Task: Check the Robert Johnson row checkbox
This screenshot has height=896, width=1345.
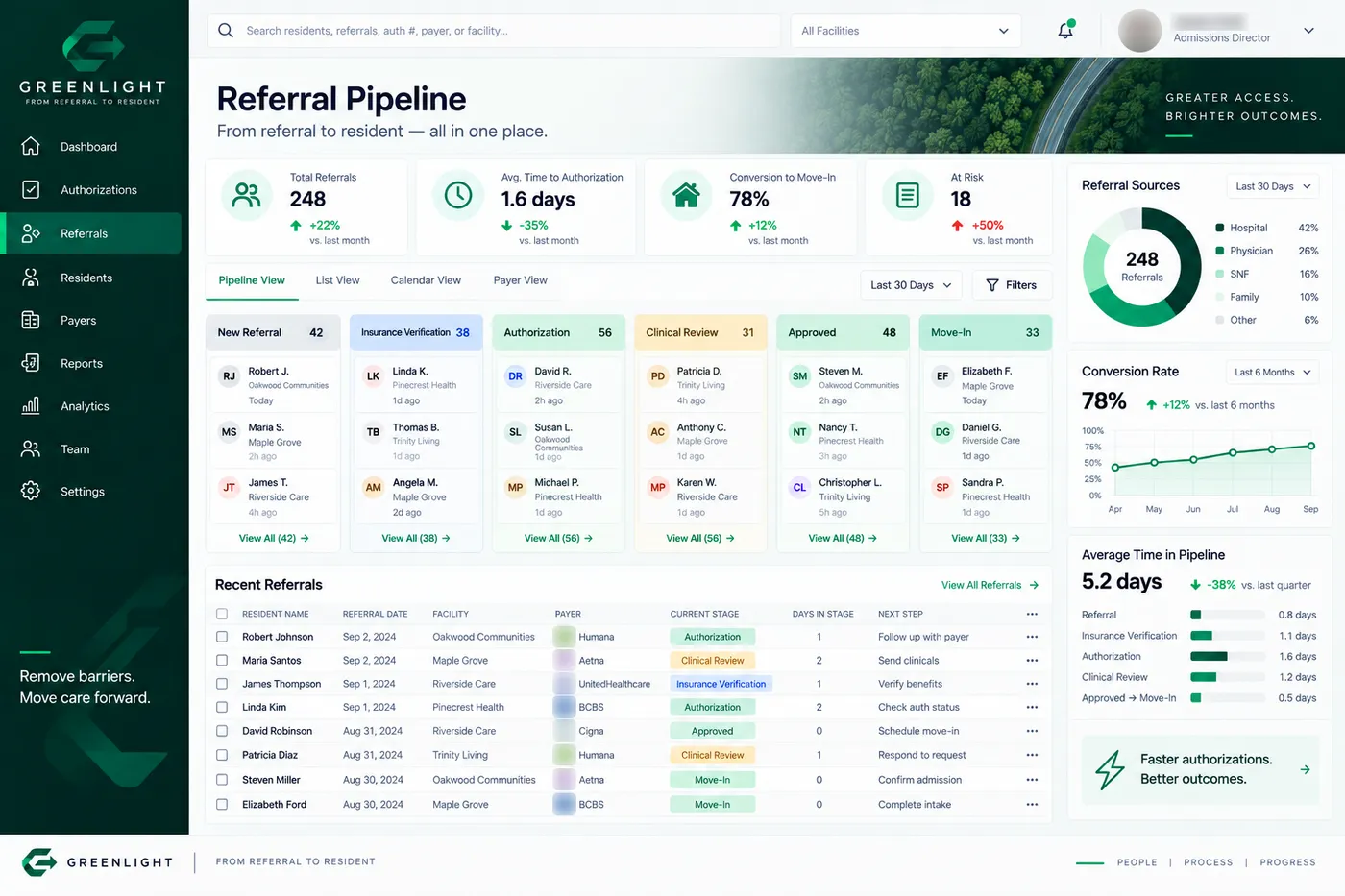Action: point(222,637)
